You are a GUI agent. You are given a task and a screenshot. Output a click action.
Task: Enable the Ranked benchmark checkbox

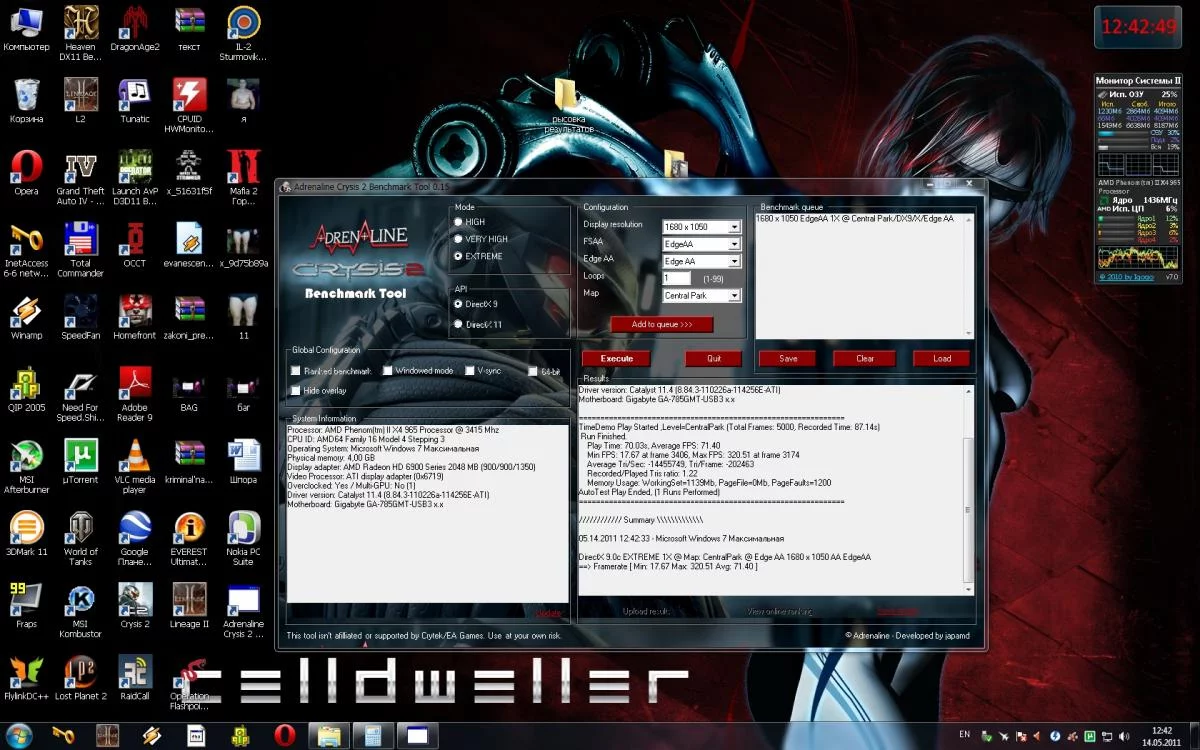pyautogui.click(x=295, y=371)
